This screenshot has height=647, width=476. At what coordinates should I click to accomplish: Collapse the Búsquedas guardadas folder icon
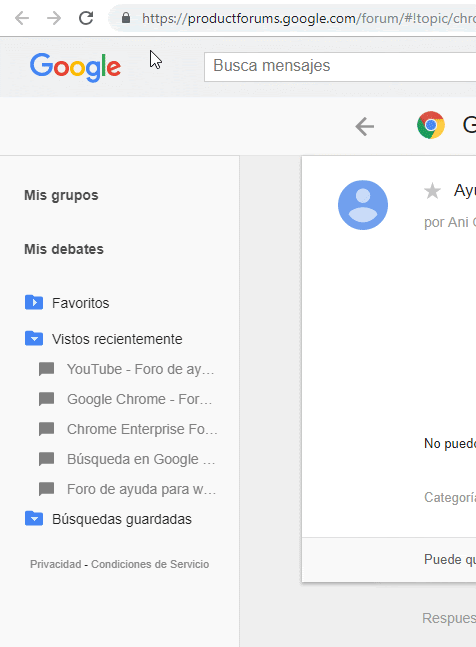point(34,518)
